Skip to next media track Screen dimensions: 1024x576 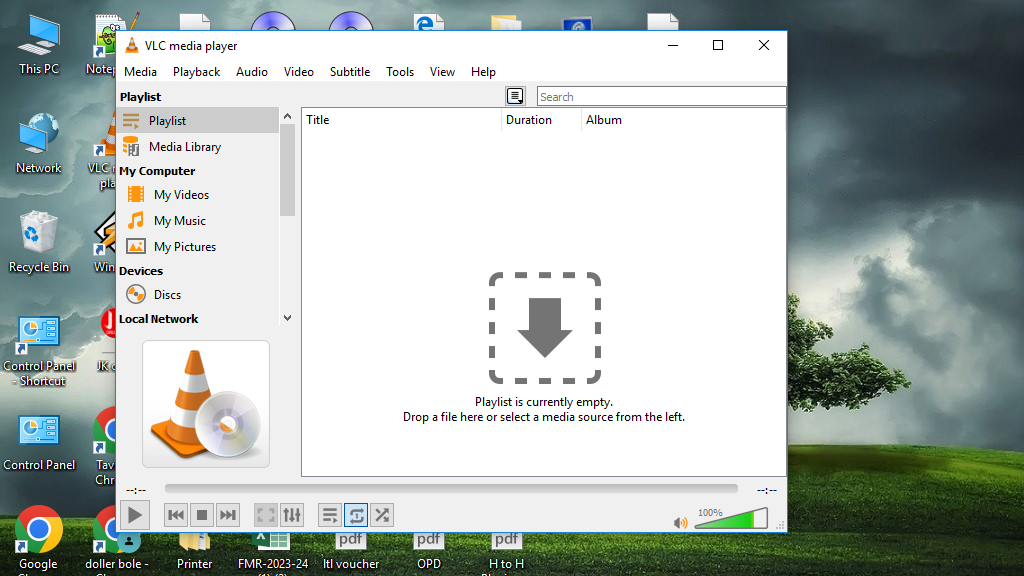227,515
